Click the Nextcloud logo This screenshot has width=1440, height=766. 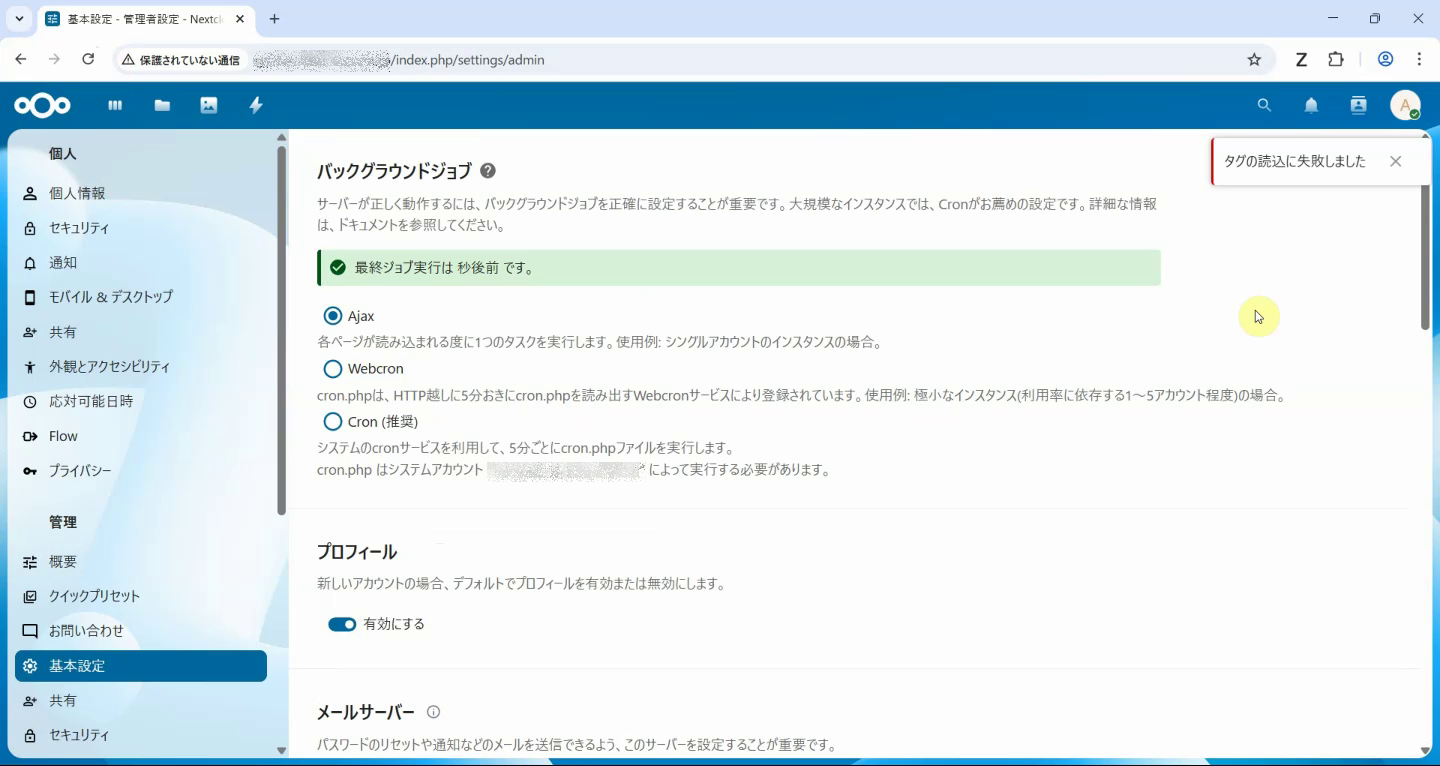coord(42,105)
